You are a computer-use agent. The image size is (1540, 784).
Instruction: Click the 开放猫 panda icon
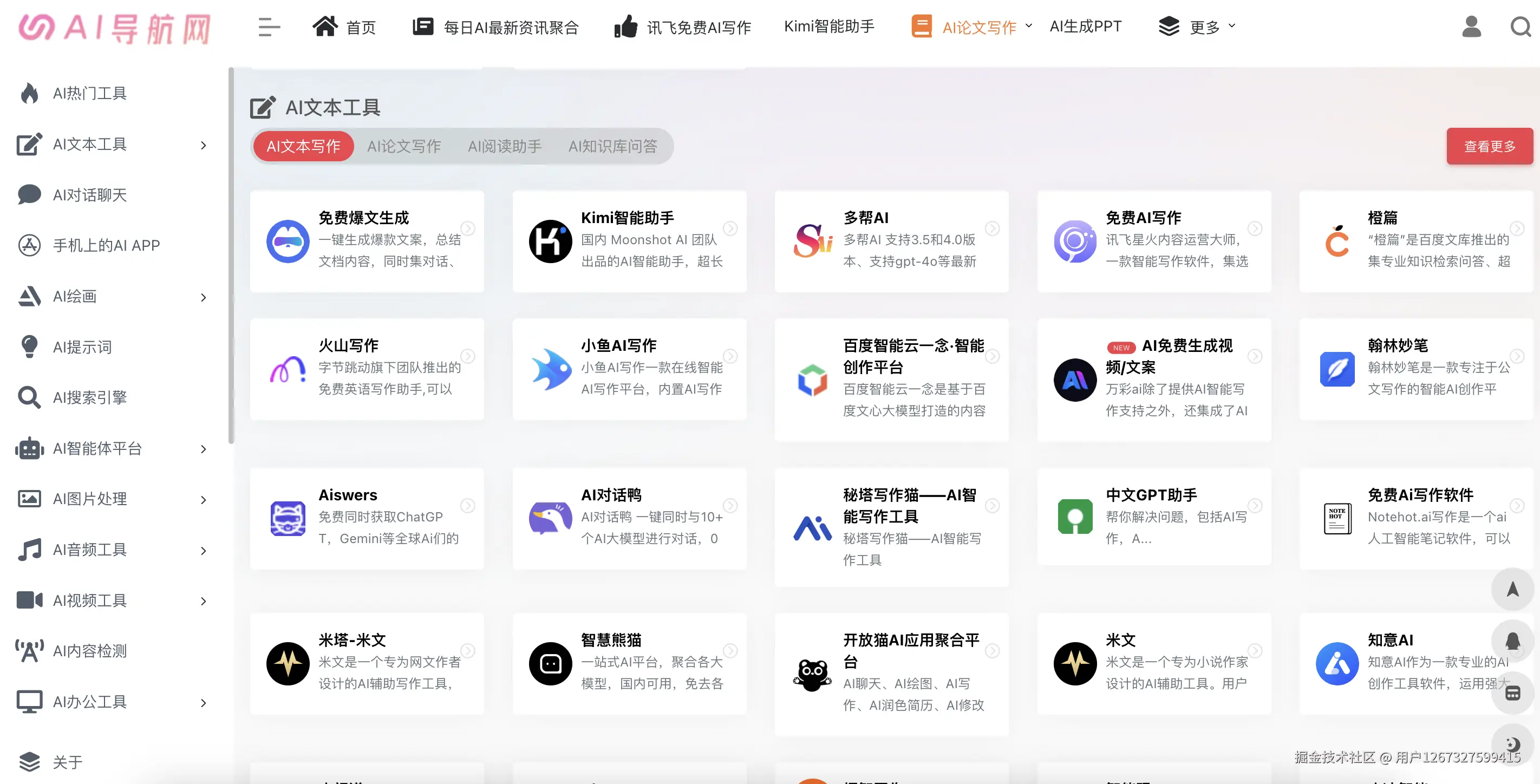tap(812, 674)
